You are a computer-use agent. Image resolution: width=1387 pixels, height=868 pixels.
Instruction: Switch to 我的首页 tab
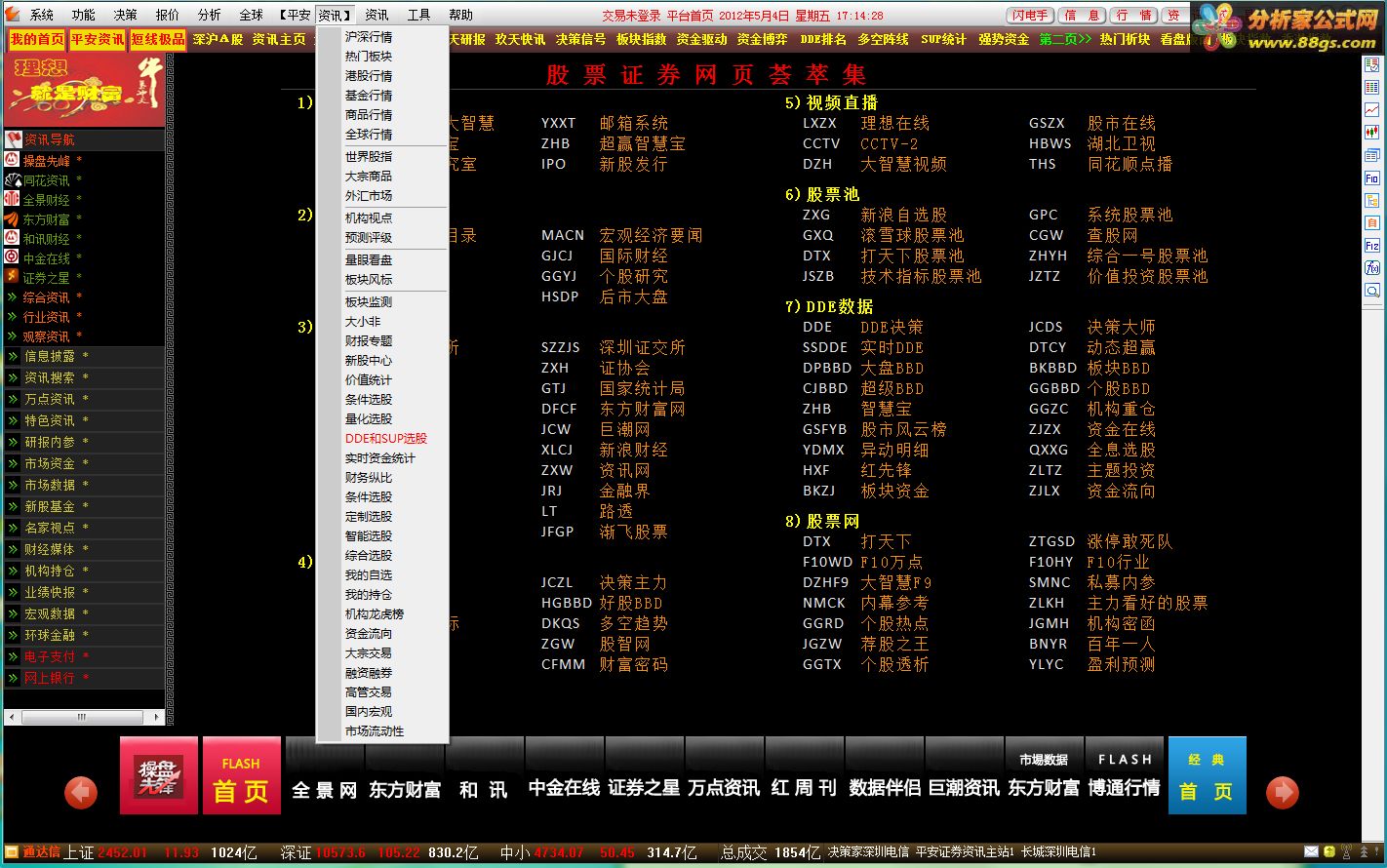[x=37, y=39]
